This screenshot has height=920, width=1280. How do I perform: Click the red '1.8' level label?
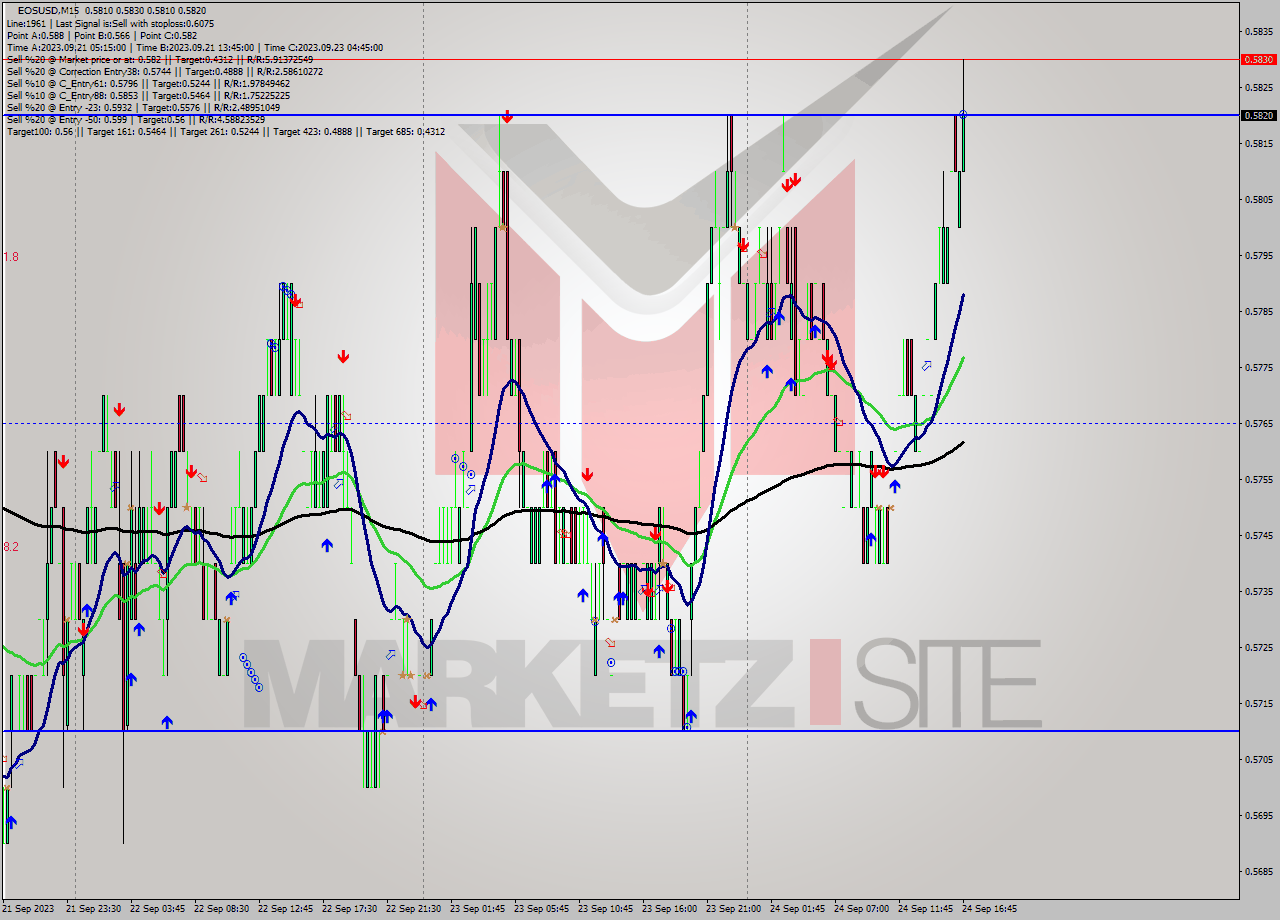coord(11,257)
